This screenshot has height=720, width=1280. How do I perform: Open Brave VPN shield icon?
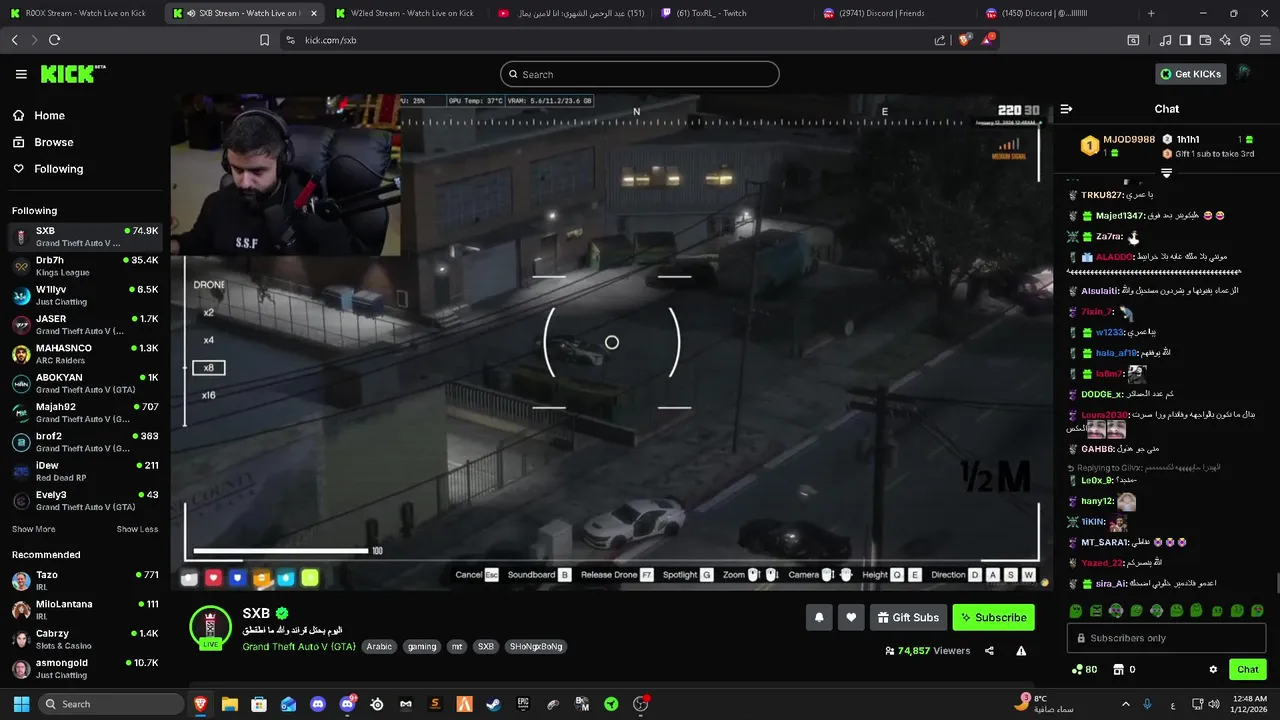pos(1245,40)
